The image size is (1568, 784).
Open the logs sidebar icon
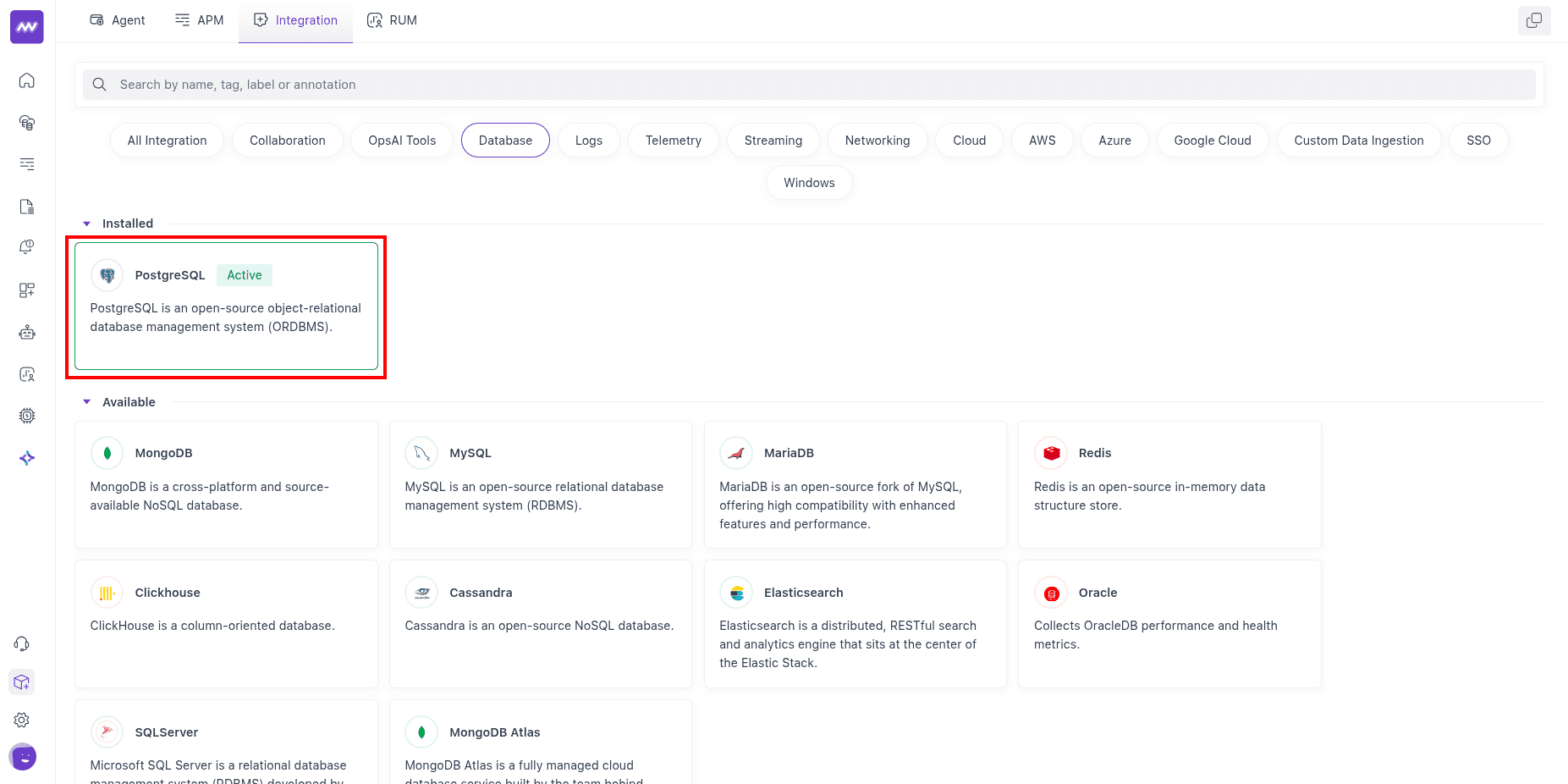click(x=26, y=164)
